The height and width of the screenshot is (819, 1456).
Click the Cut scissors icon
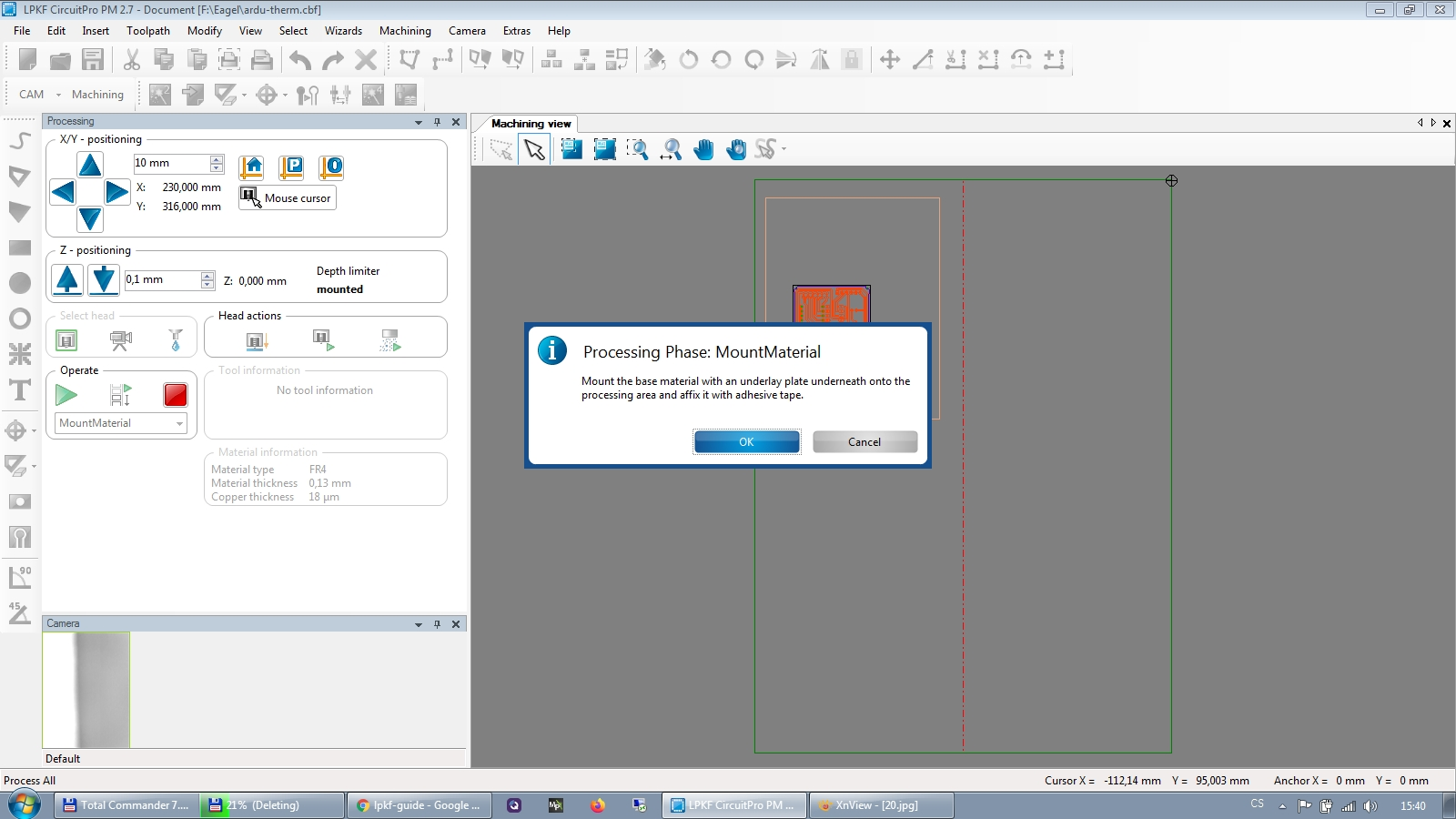coord(132,60)
